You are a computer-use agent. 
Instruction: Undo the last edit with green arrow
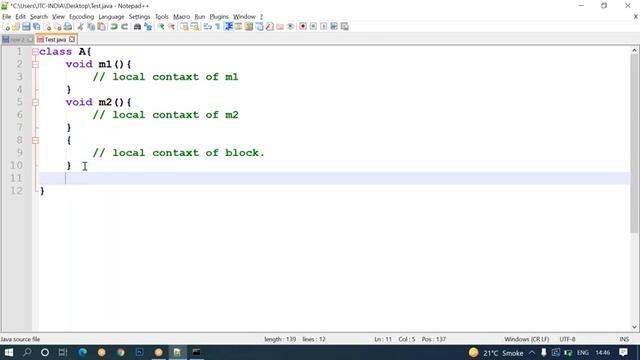(114, 27)
